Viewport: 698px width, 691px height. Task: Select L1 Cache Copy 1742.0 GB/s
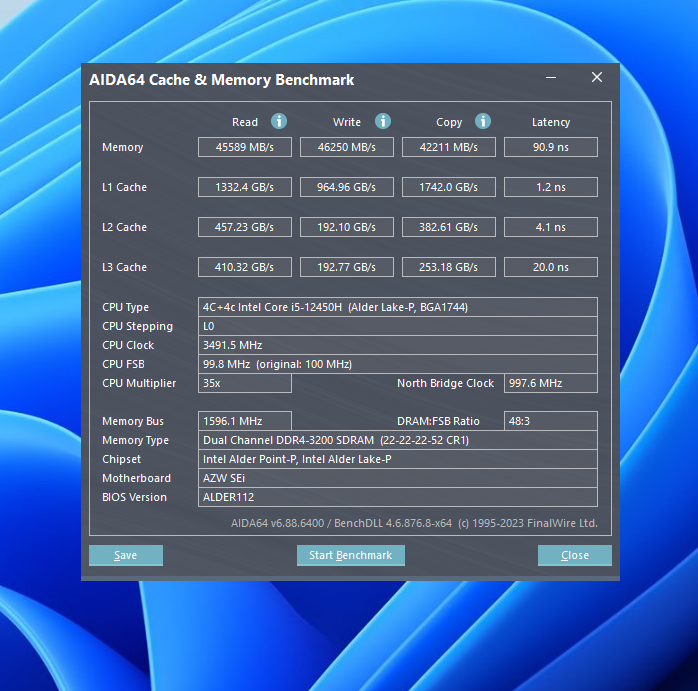coord(449,187)
